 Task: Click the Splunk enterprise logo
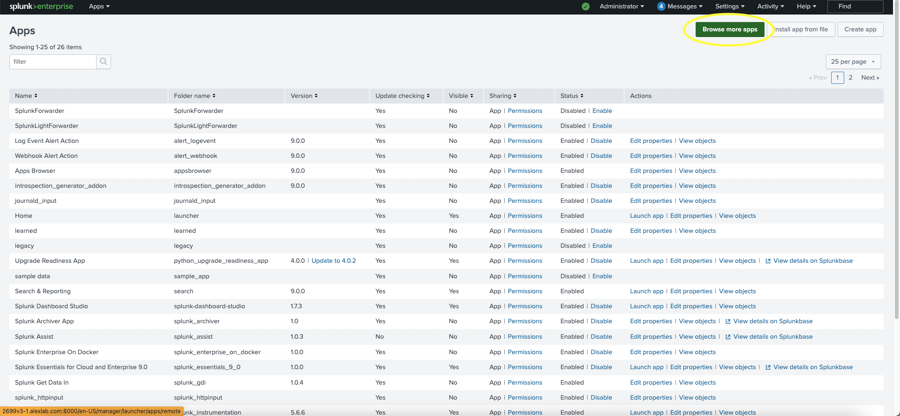[x=41, y=6]
